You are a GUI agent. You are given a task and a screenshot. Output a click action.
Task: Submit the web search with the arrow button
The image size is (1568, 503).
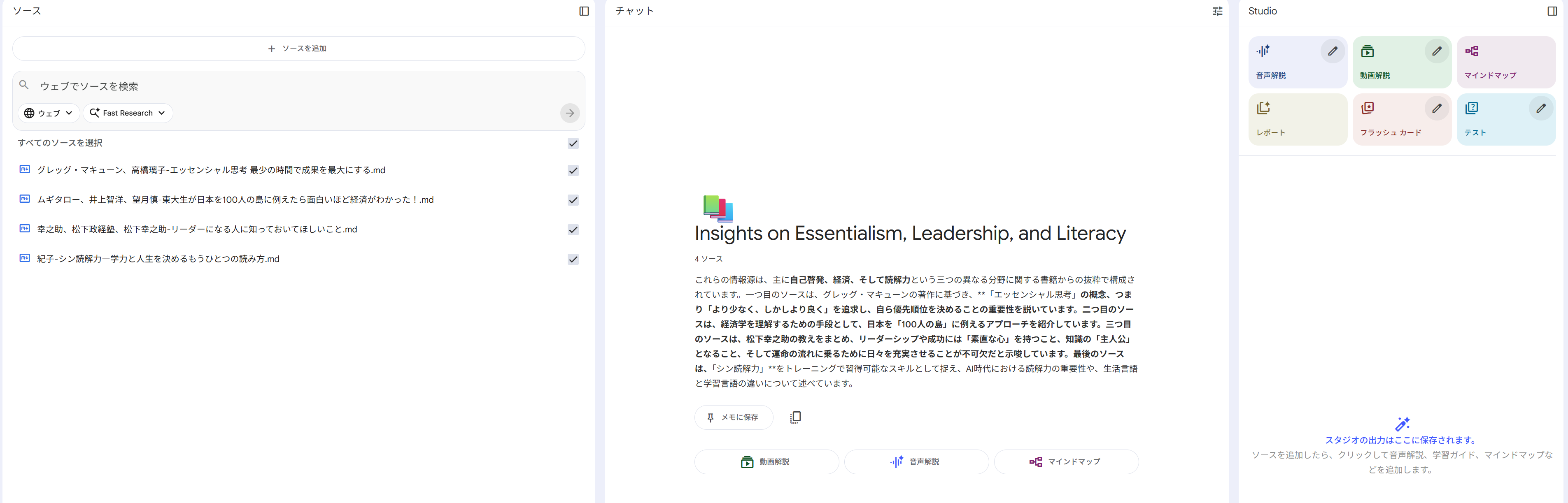pos(569,113)
